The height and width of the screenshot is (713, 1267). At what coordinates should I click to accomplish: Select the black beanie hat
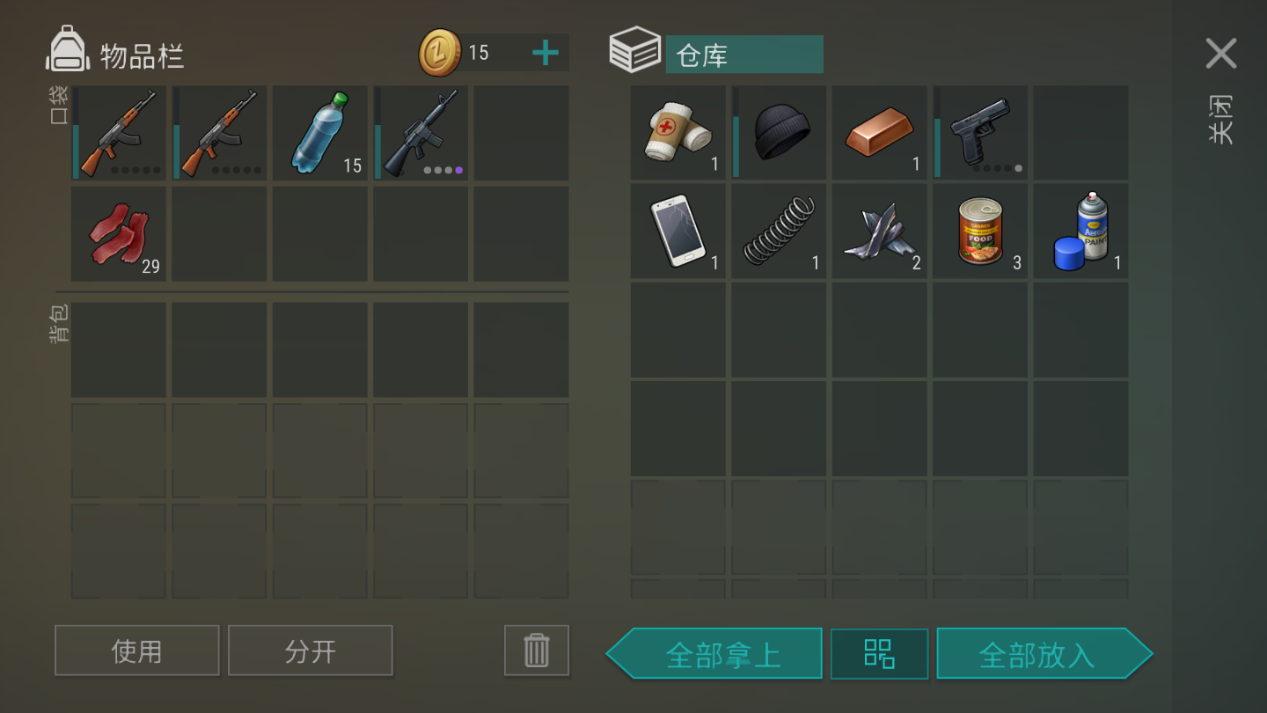pyautogui.click(x=779, y=133)
